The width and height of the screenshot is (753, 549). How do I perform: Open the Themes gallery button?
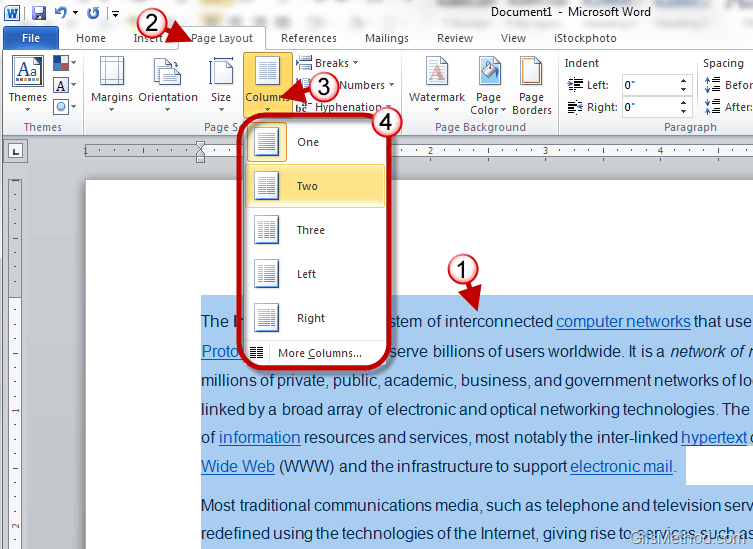click(x=28, y=84)
